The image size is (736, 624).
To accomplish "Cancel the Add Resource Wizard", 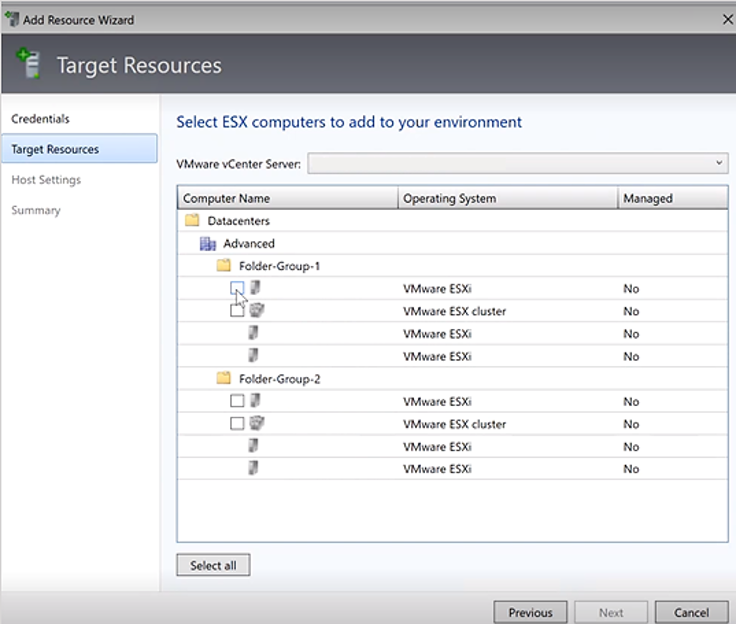I will coord(691,612).
